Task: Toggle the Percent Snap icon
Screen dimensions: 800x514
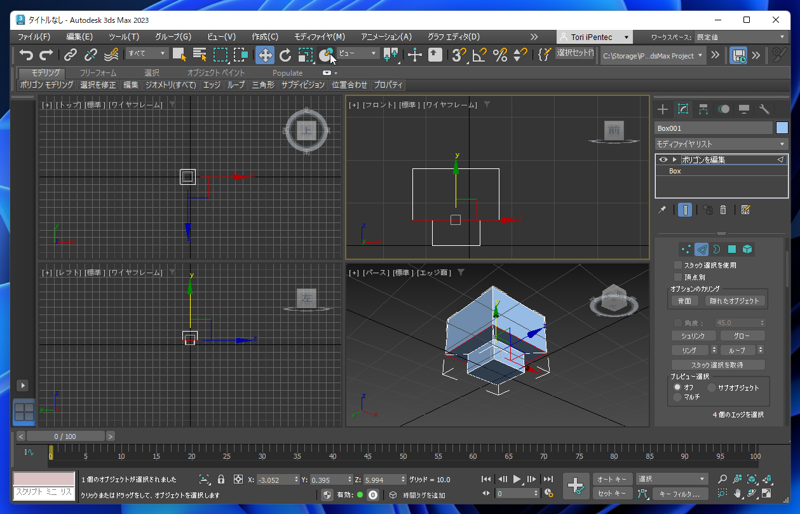Action: coord(500,55)
